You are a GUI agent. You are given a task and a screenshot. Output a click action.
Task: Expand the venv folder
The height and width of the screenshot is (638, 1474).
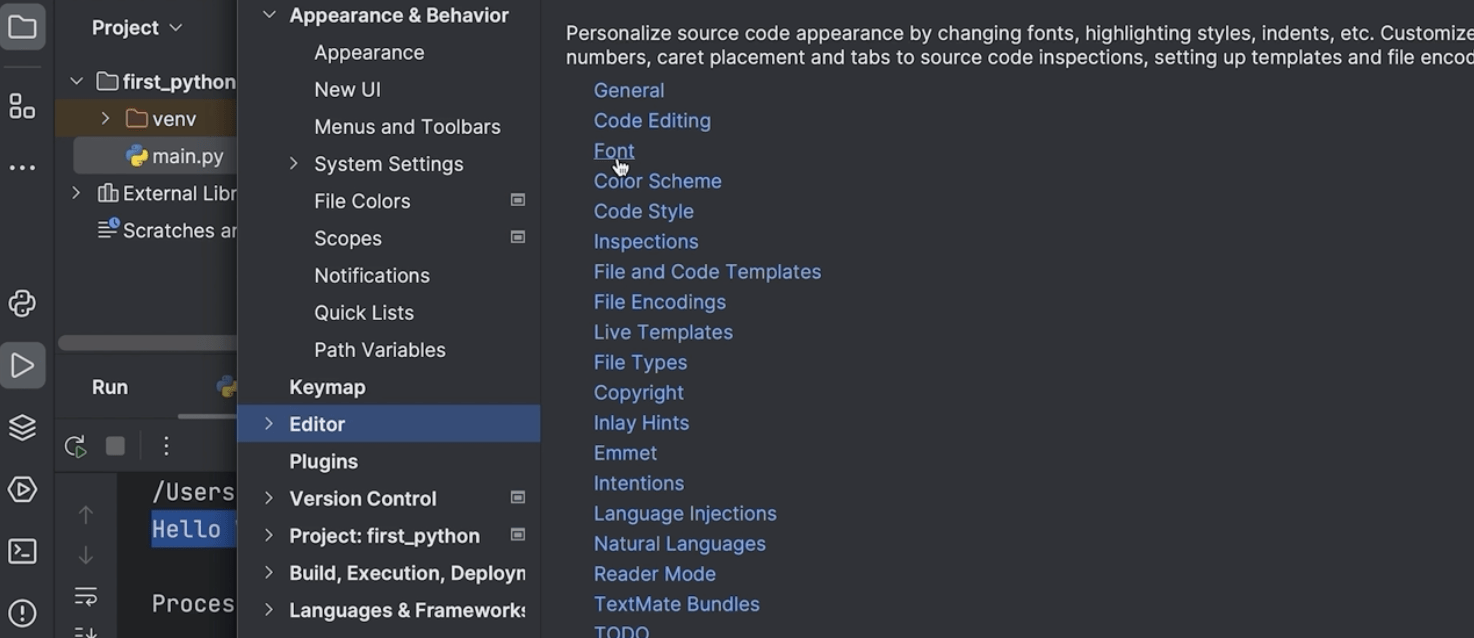tap(105, 119)
